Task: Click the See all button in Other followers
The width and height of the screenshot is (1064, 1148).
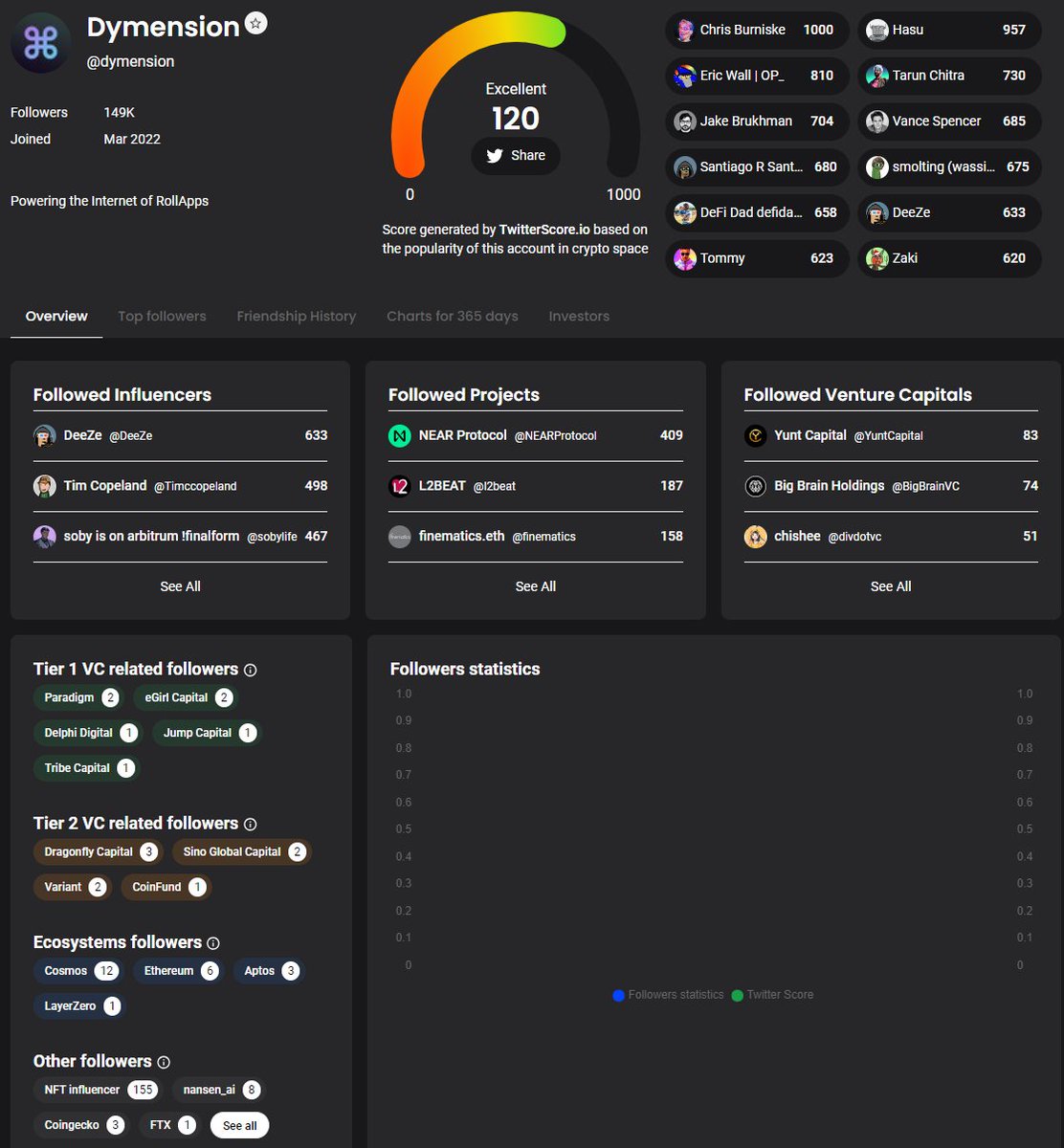Action: (x=240, y=1126)
